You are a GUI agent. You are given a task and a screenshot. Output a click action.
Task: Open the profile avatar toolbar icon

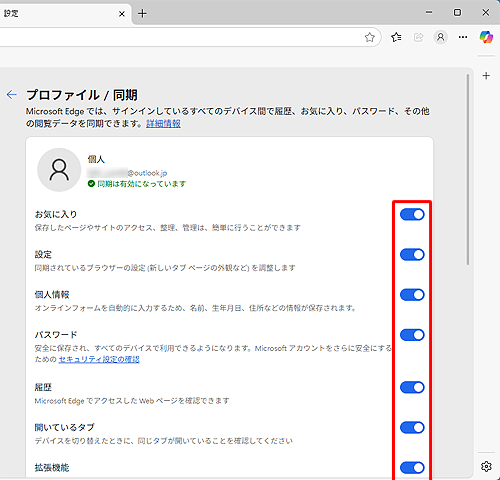point(440,37)
